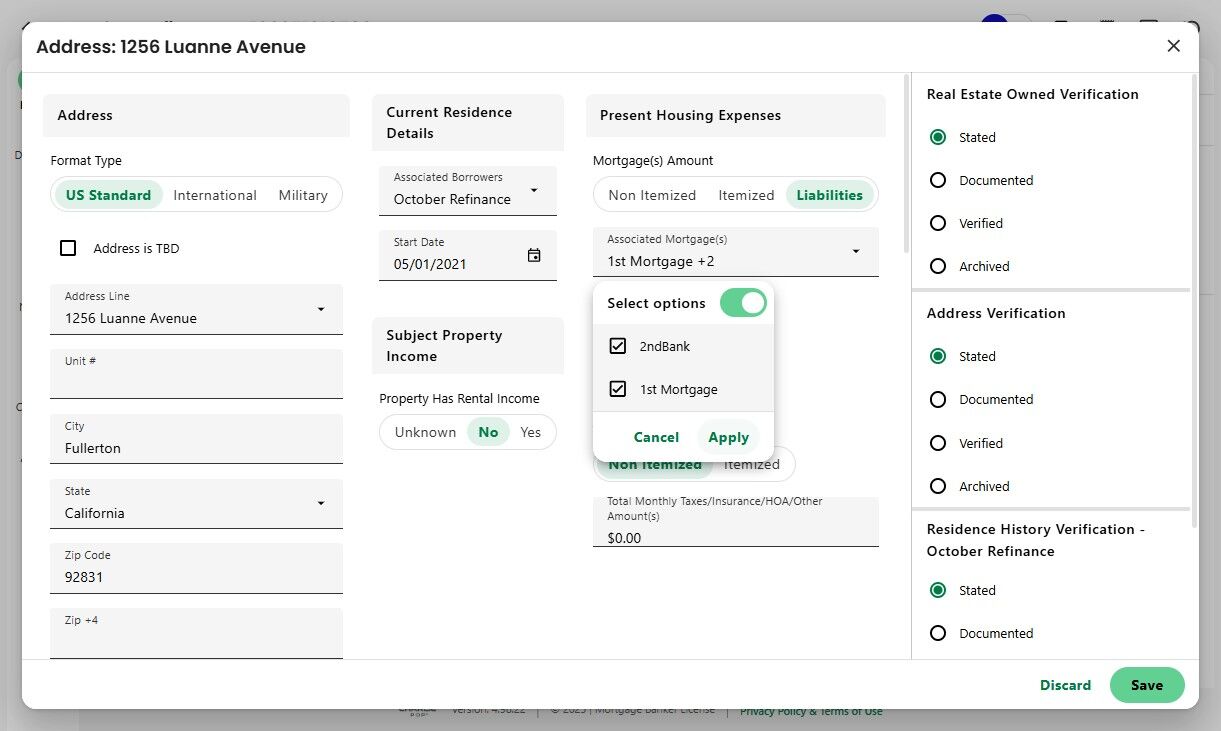The width and height of the screenshot is (1221, 731).
Task: Open Associated Borrowers dropdown
Action: click(534, 190)
